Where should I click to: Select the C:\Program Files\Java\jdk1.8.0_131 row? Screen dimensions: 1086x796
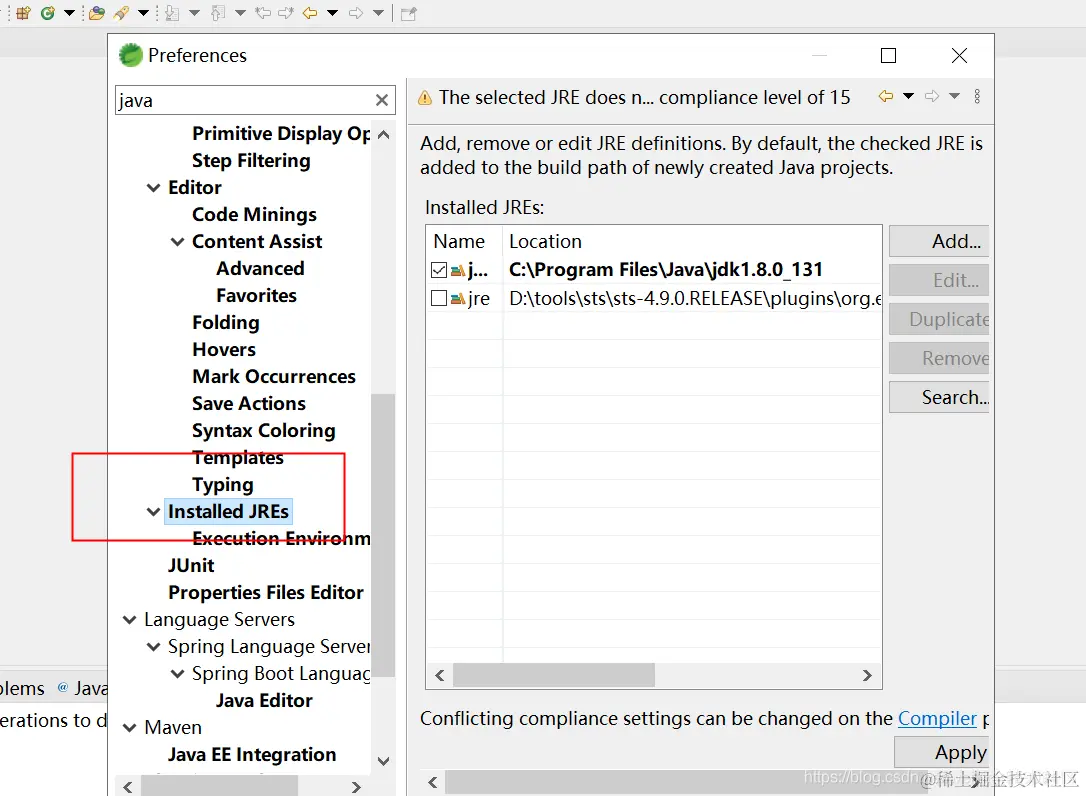click(x=654, y=269)
